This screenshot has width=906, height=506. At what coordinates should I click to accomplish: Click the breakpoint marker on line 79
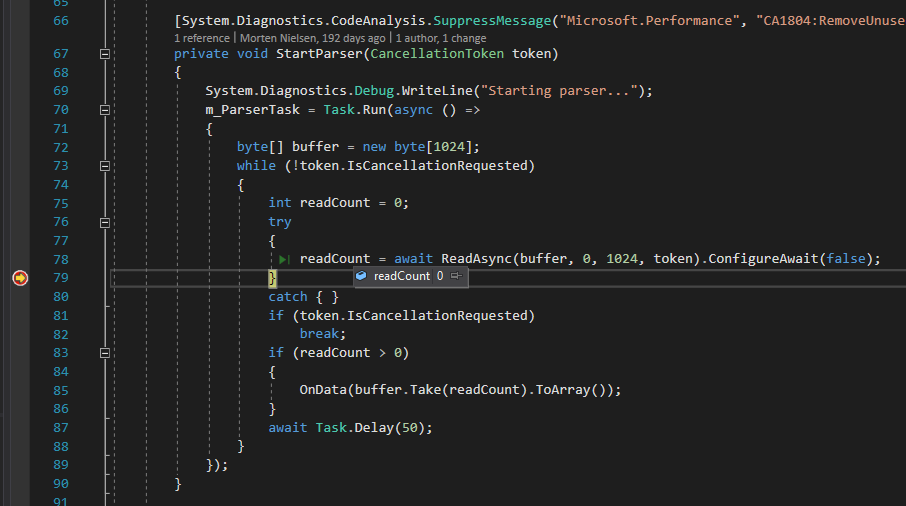tap(20, 278)
